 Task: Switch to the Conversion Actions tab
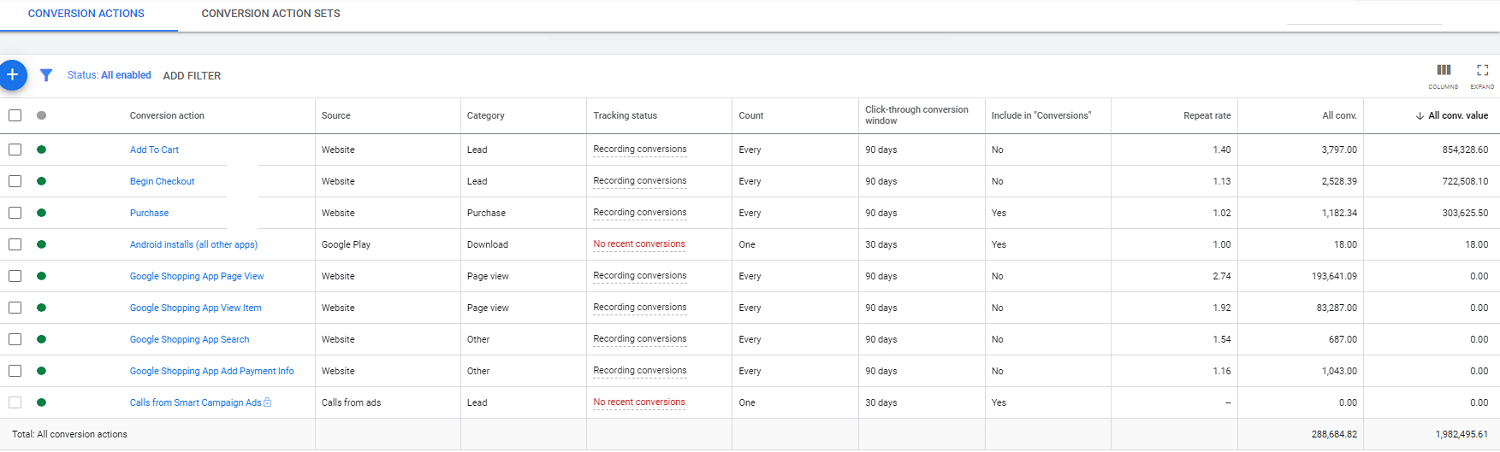pyautogui.click(x=86, y=14)
